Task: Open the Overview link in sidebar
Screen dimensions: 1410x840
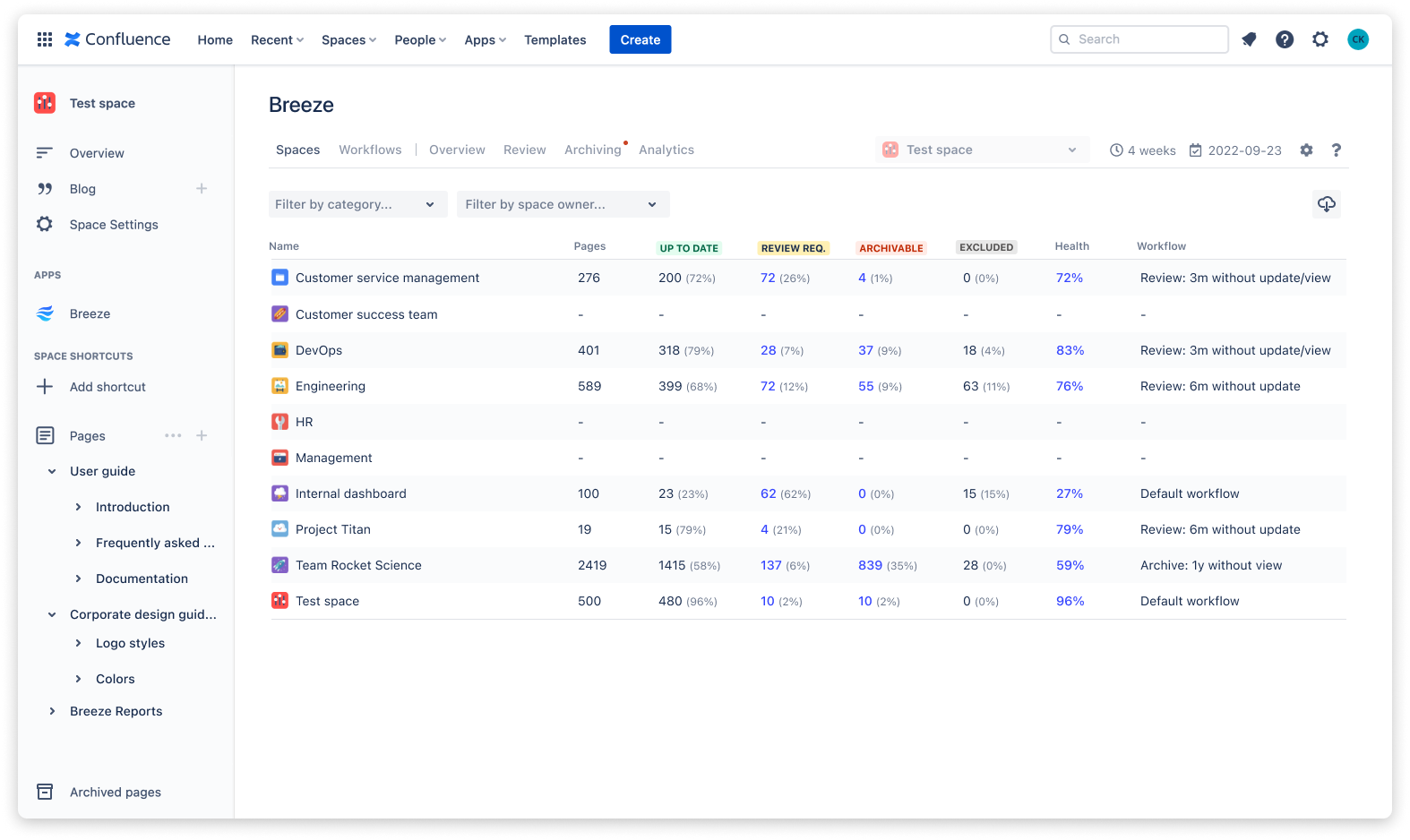Action: 97,153
